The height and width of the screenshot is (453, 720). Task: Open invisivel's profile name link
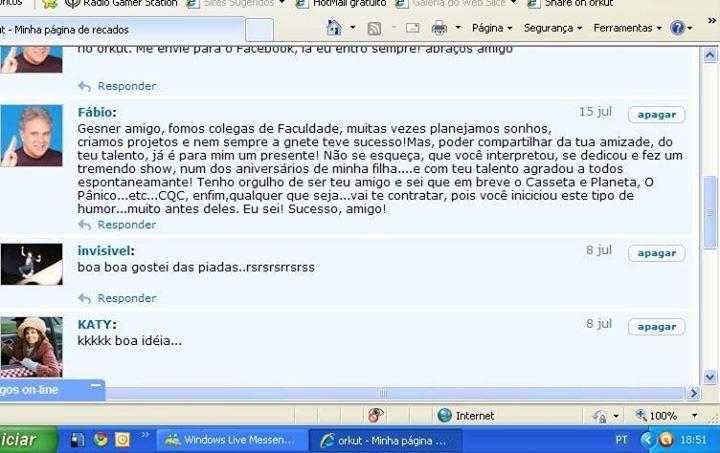point(104,251)
